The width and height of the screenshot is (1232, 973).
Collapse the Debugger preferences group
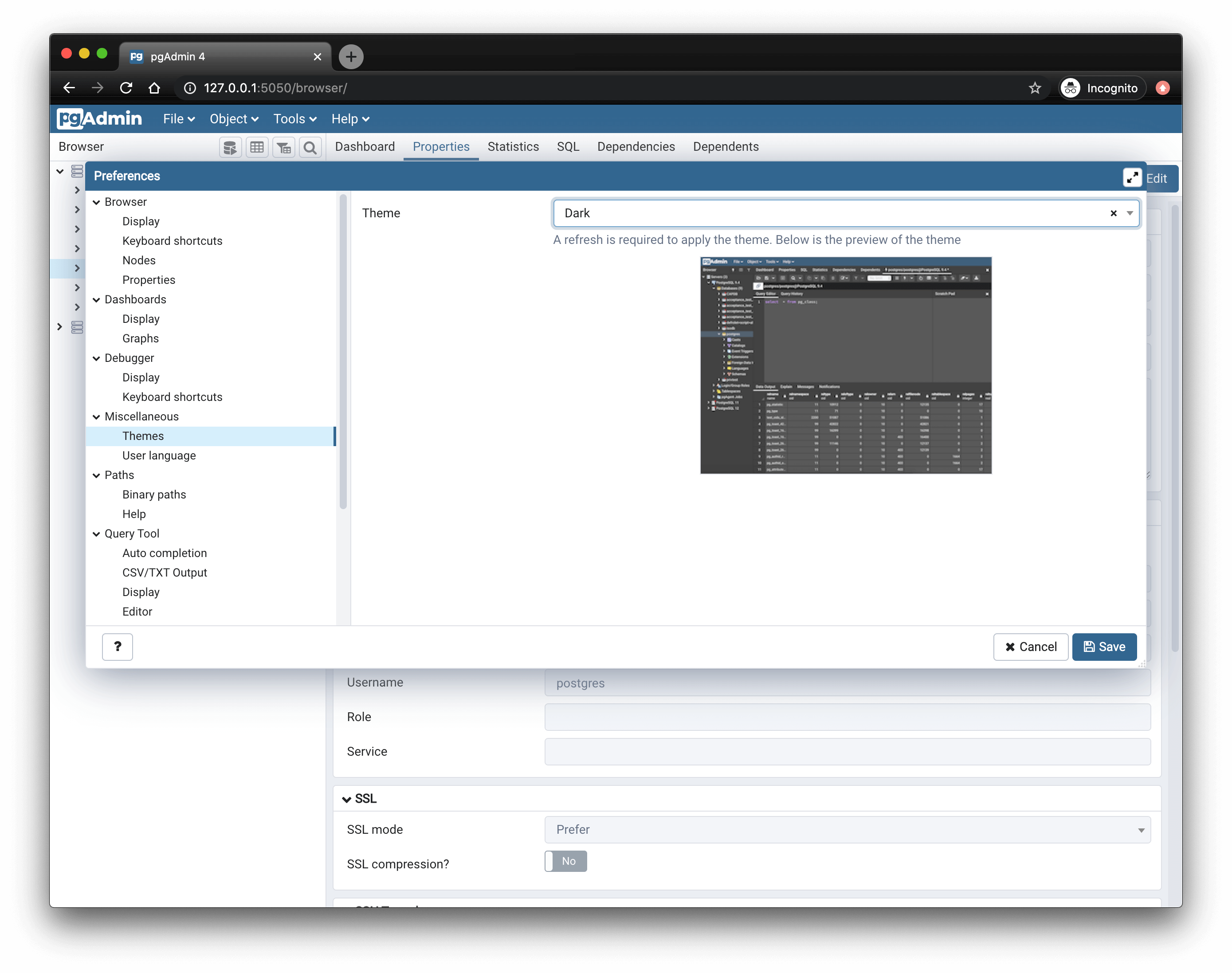point(96,358)
